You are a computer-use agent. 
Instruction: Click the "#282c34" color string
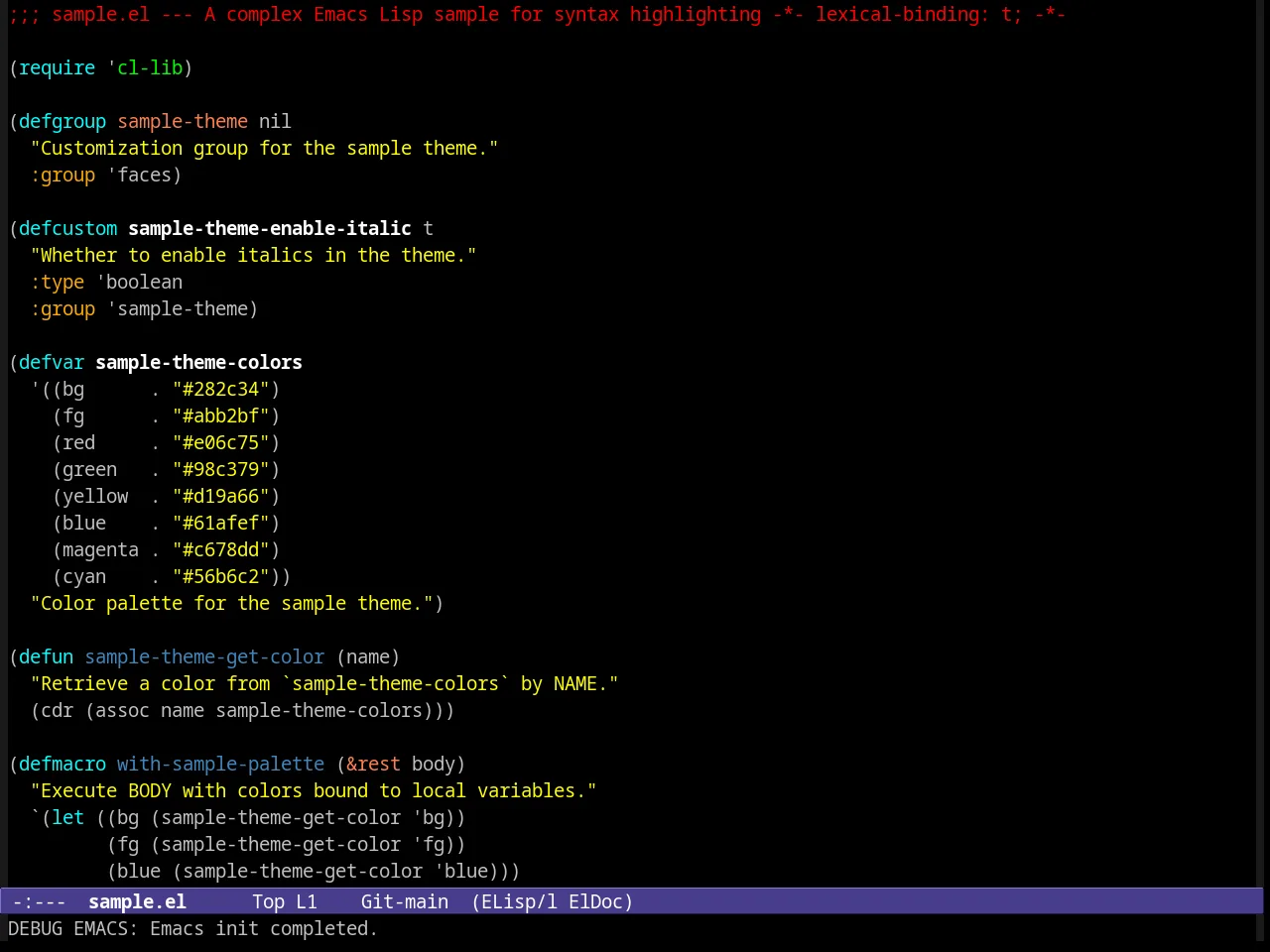coord(221,389)
